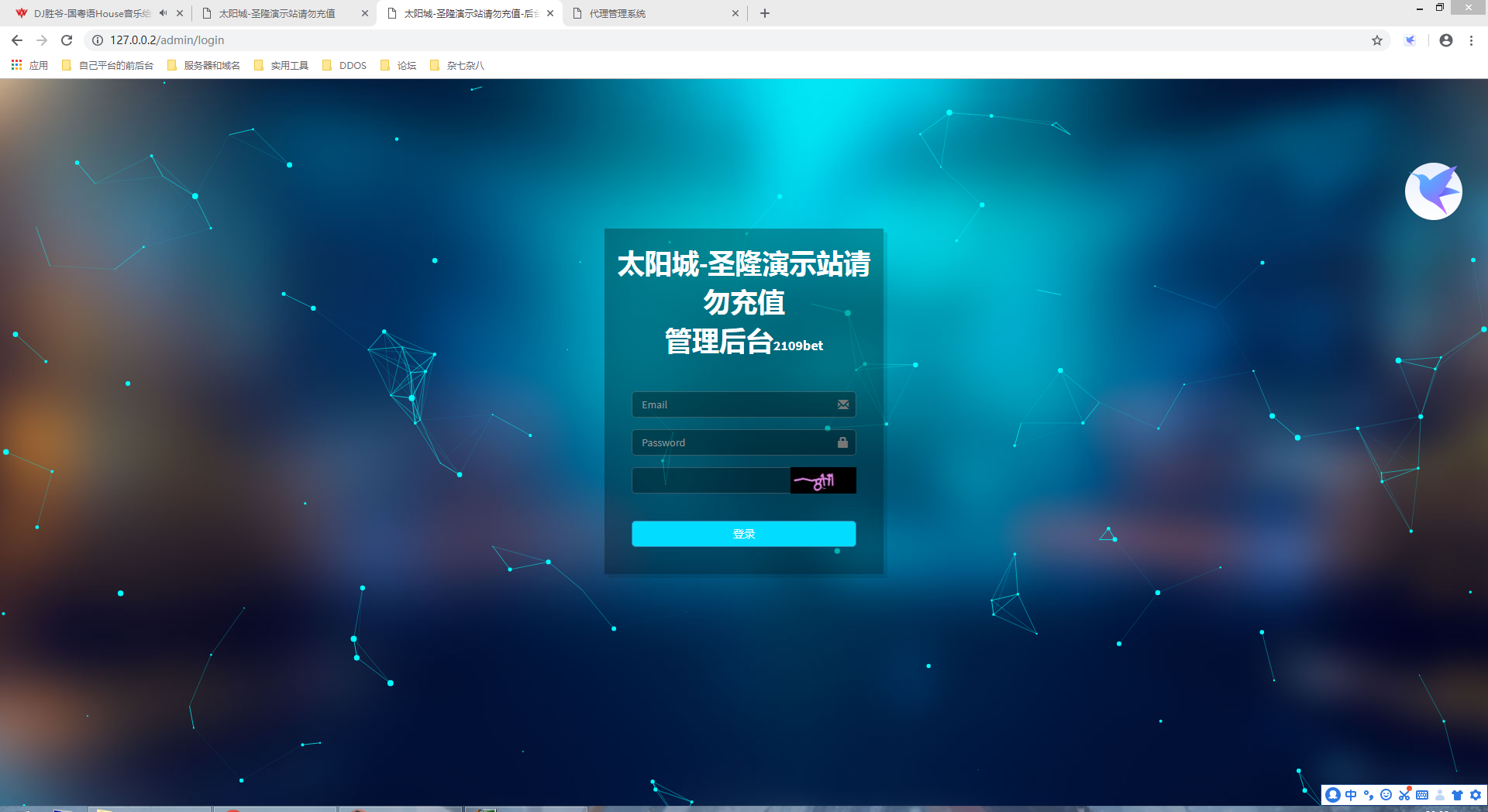Open the Chrome profile avatar icon
This screenshot has width=1488, height=812.
tap(1445, 40)
